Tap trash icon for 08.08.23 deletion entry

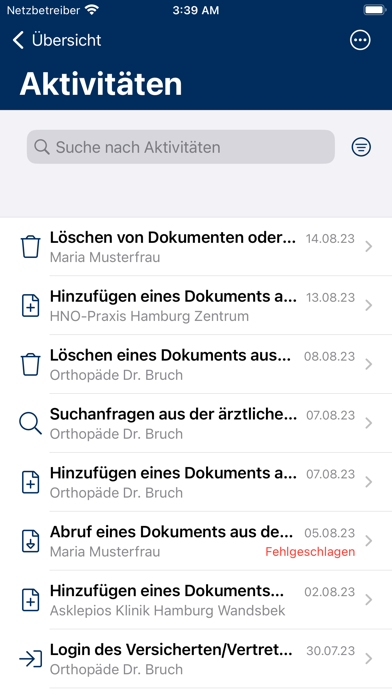31,364
